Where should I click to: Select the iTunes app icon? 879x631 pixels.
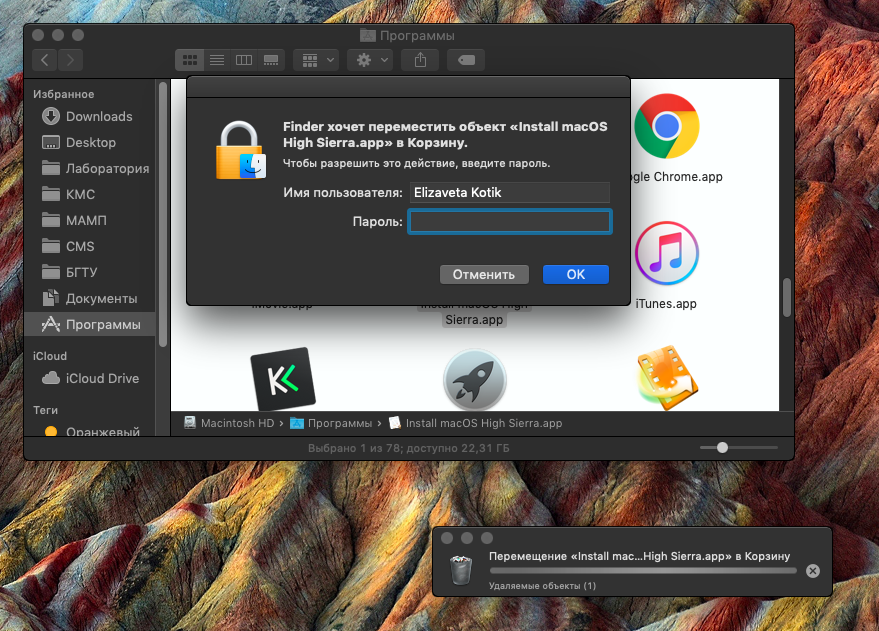tap(667, 253)
